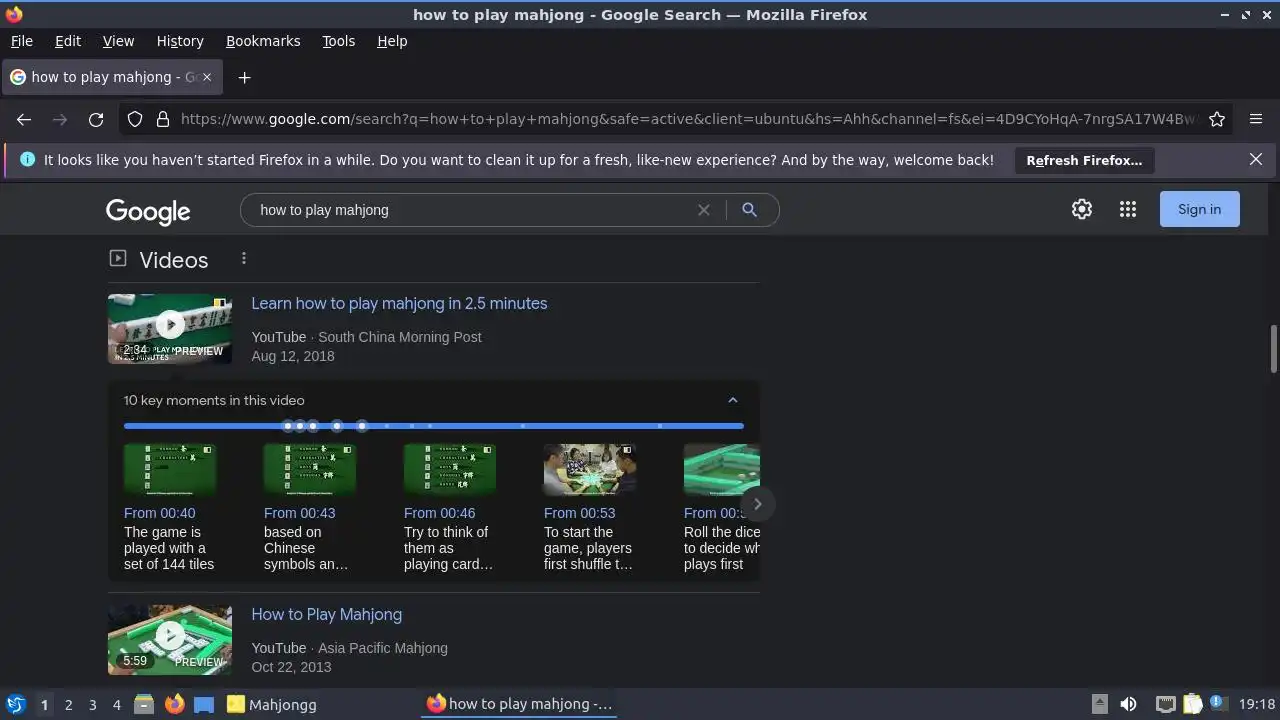Open the 00:53 key moment thumbnail
The width and height of the screenshot is (1280, 720).
click(x=590, y=470)
